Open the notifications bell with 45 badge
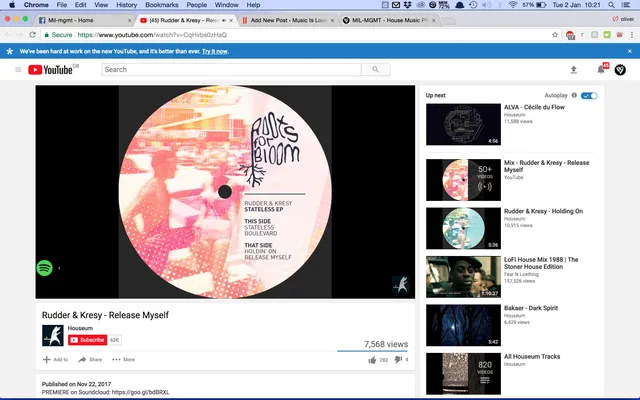Screen dimensions: 640x400 click(601, 69)
